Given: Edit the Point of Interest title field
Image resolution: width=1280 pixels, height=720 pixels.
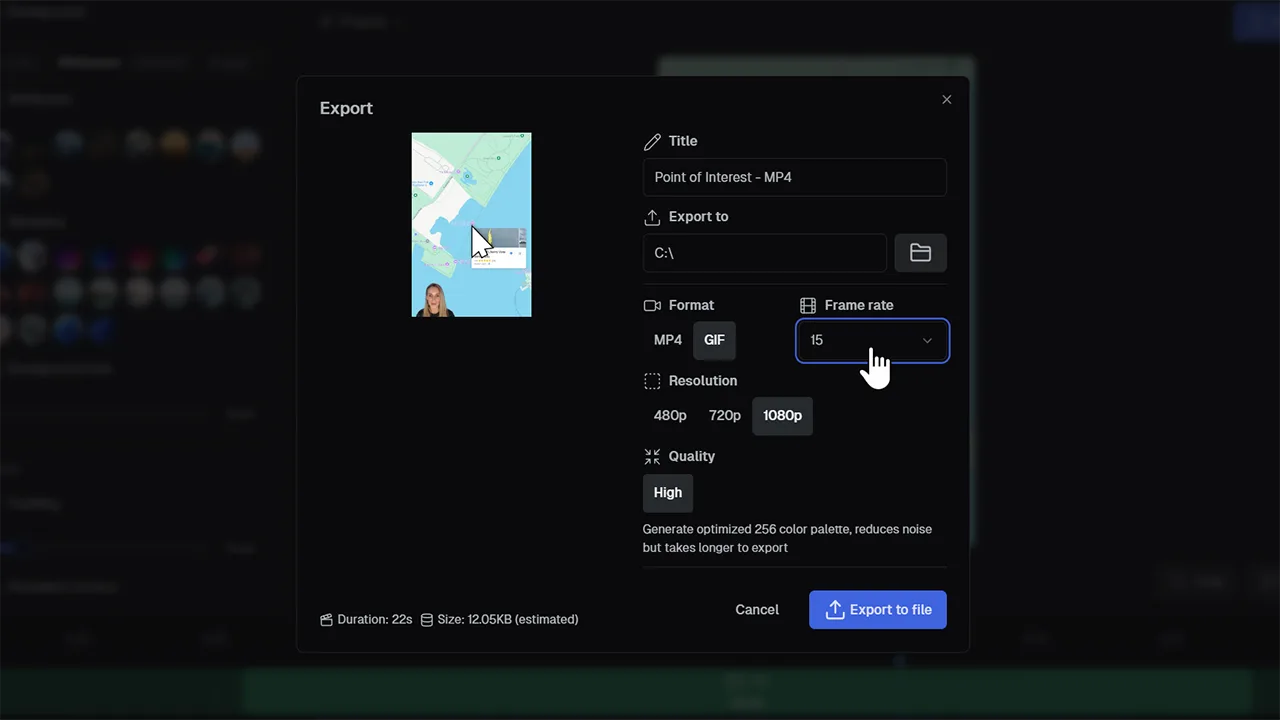Looking at the screenshot, I should [x=794, y=177].
